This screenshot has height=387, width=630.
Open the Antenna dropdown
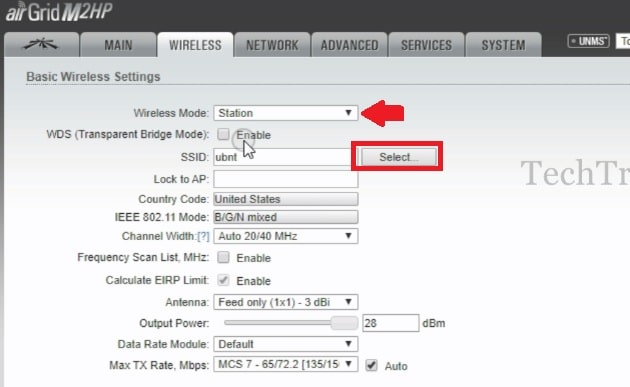[286, 302]
